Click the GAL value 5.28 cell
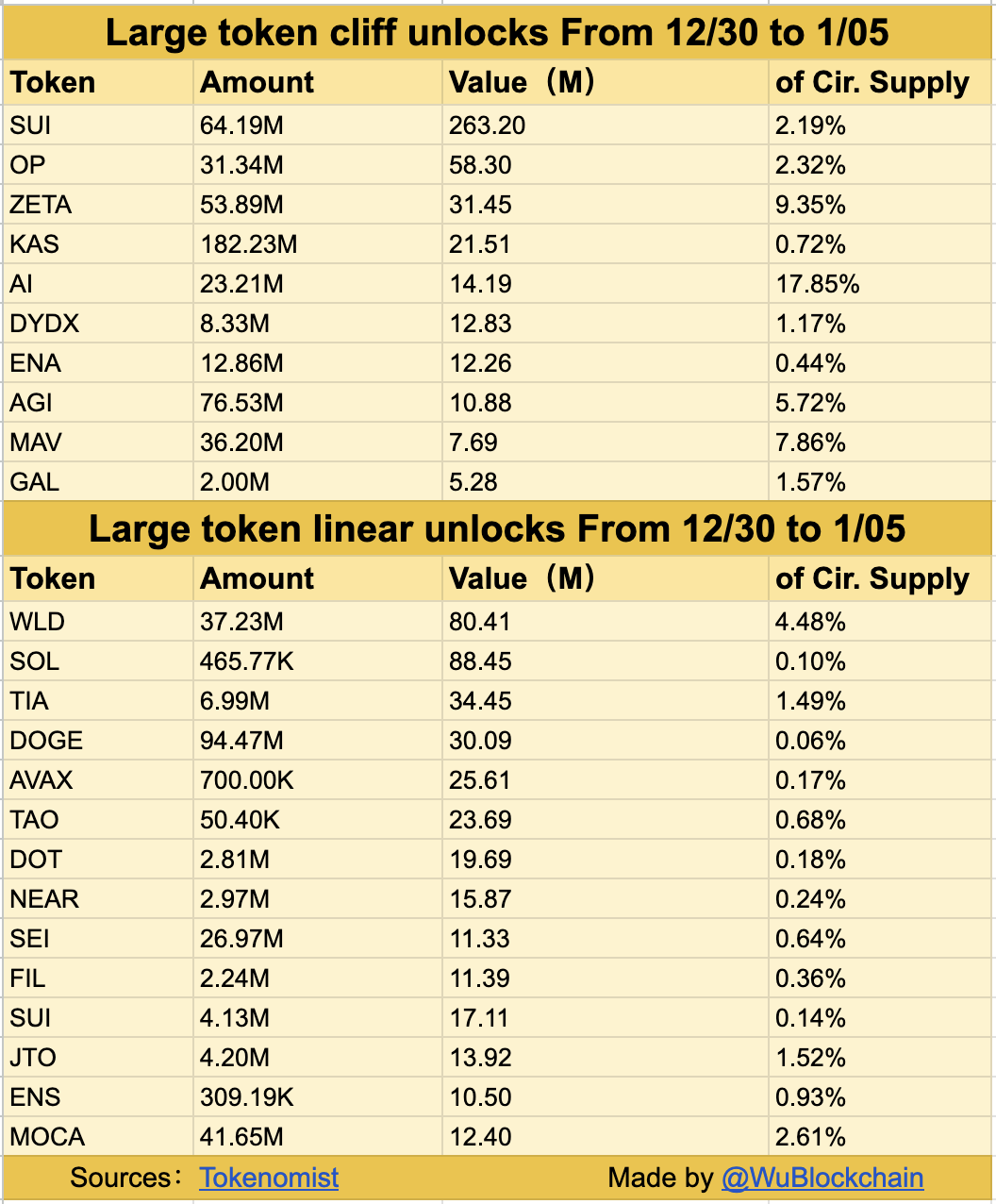 coord(473,482)
